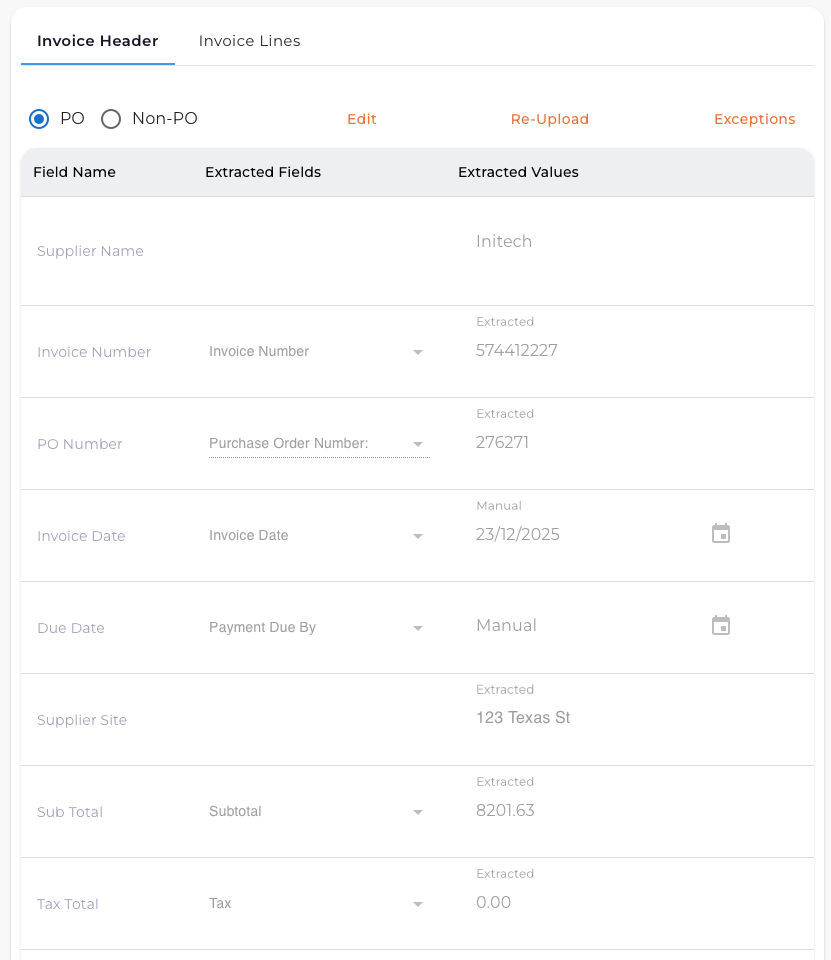This screenshot has width=831, height=960.
Task: Open the Invoice Number field dropdown
Action: coord(418,351)
